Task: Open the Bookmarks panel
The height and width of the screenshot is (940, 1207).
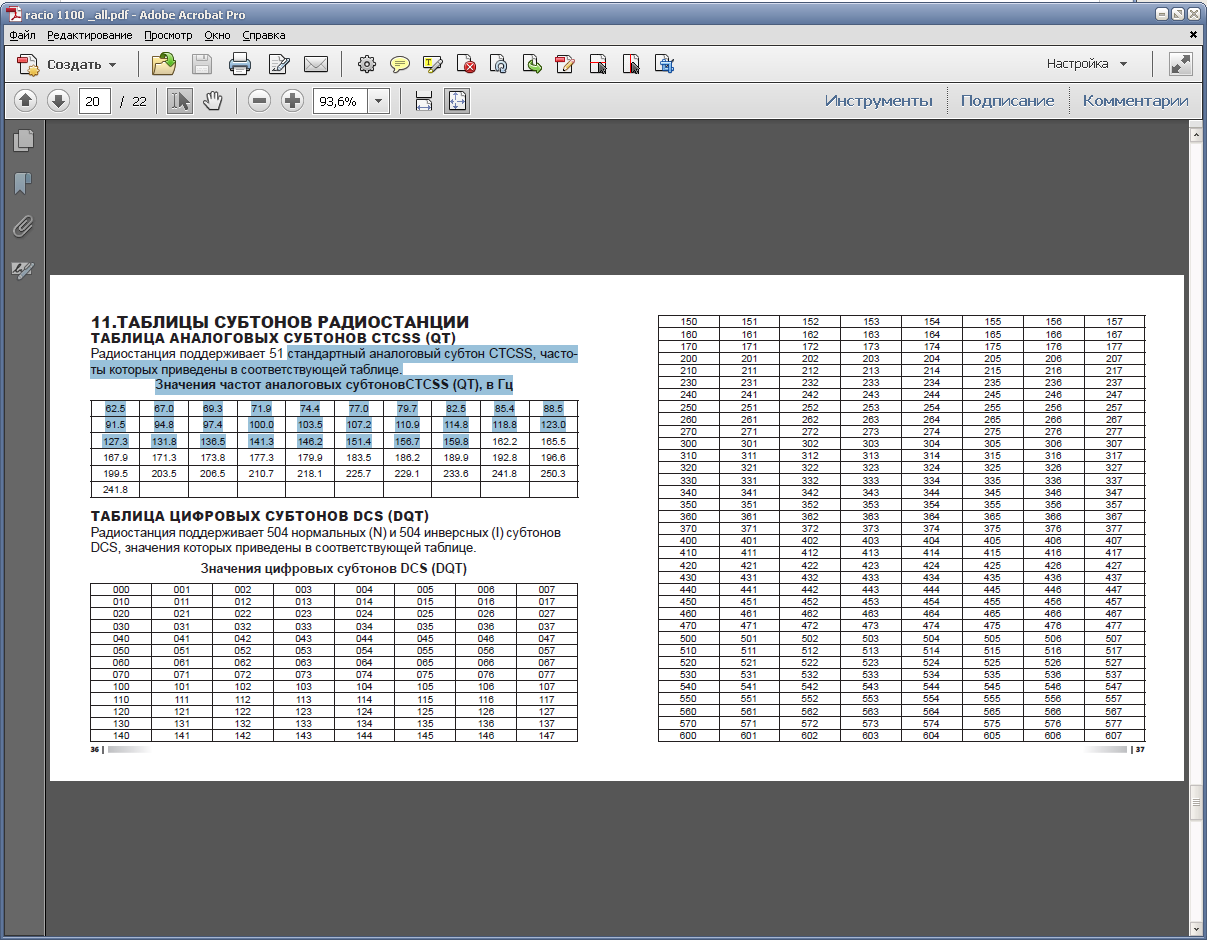Action: (x=23, y=184)
